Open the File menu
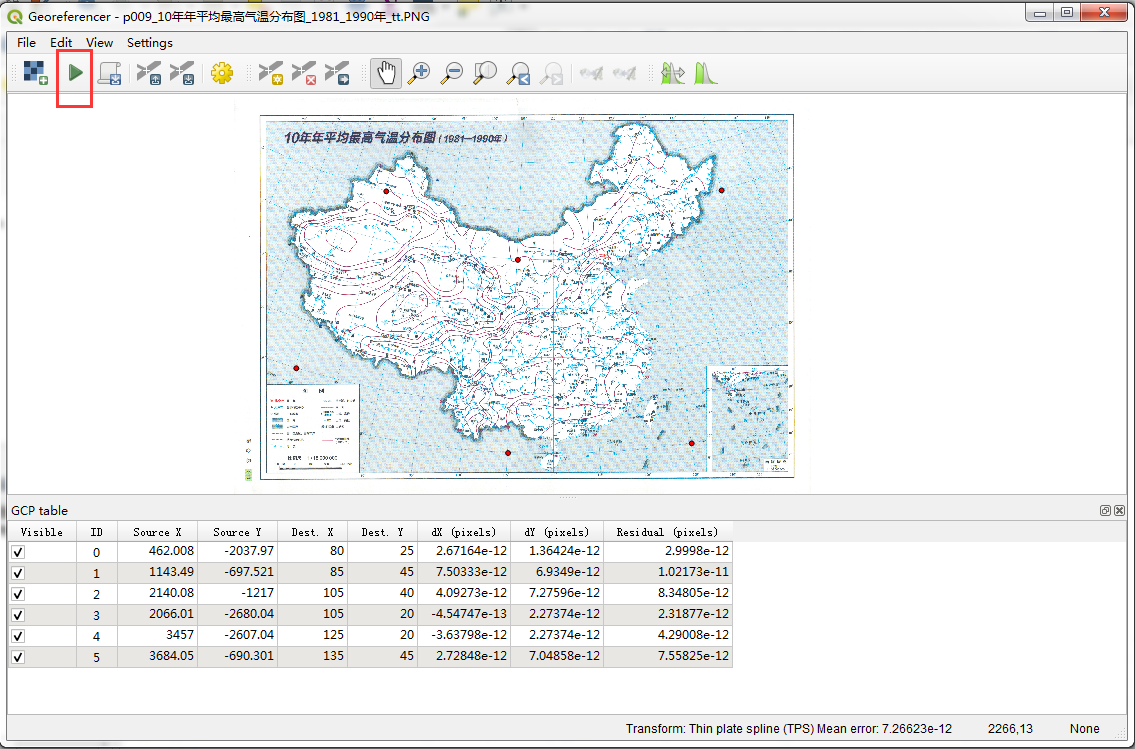 click(26, 43)
